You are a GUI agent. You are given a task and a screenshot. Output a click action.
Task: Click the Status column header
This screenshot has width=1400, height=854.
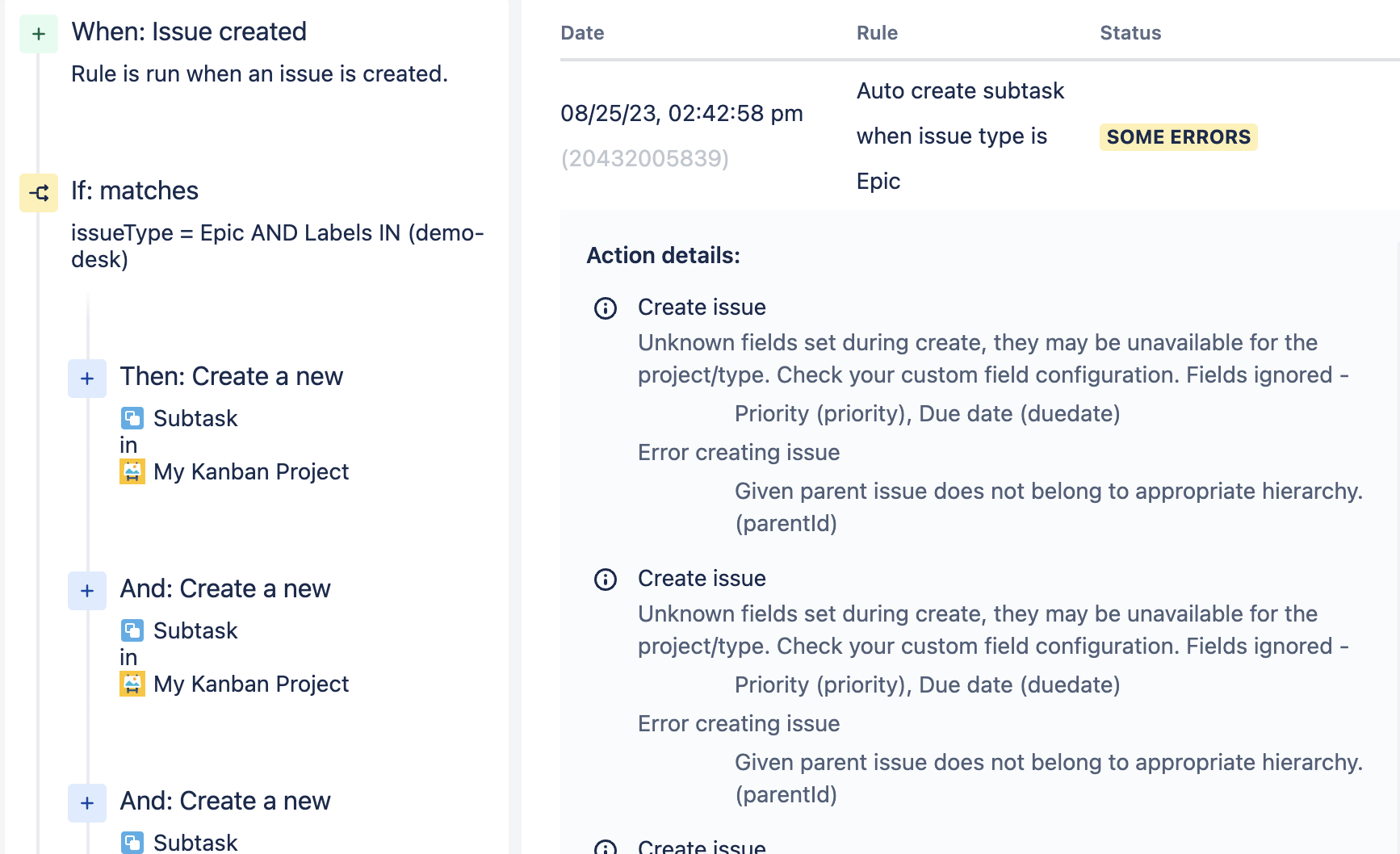tap(1130, 33)
